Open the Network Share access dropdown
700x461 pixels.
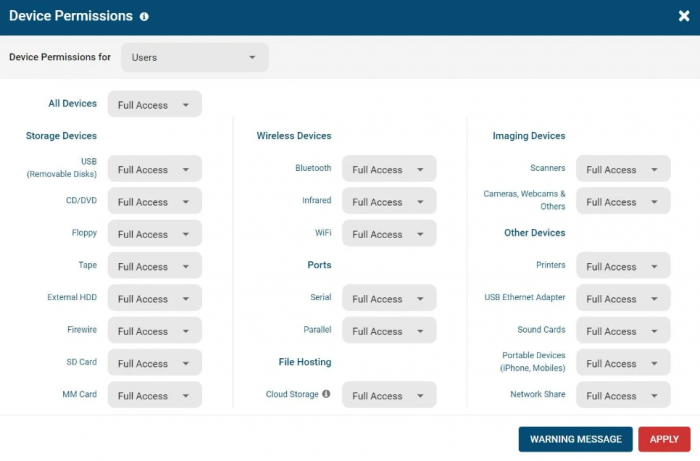point(623,395)
